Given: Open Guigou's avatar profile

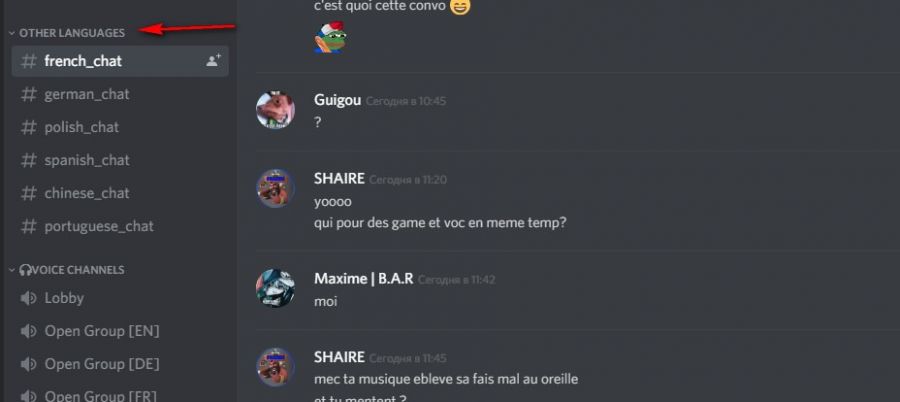Looking at the screenshot, I should pos(276,110).
